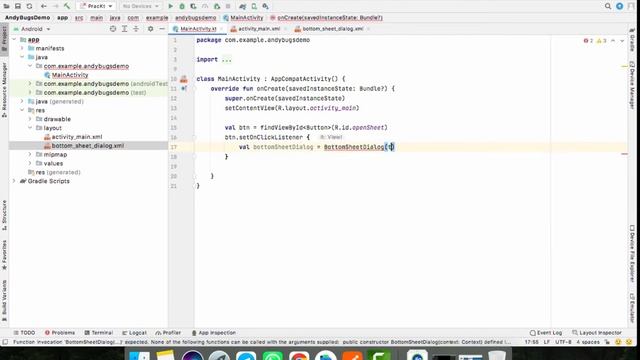Click the Sync/Reload from disk icon
The width and height of the screenshot is (640, 360).
click(29, 6)
